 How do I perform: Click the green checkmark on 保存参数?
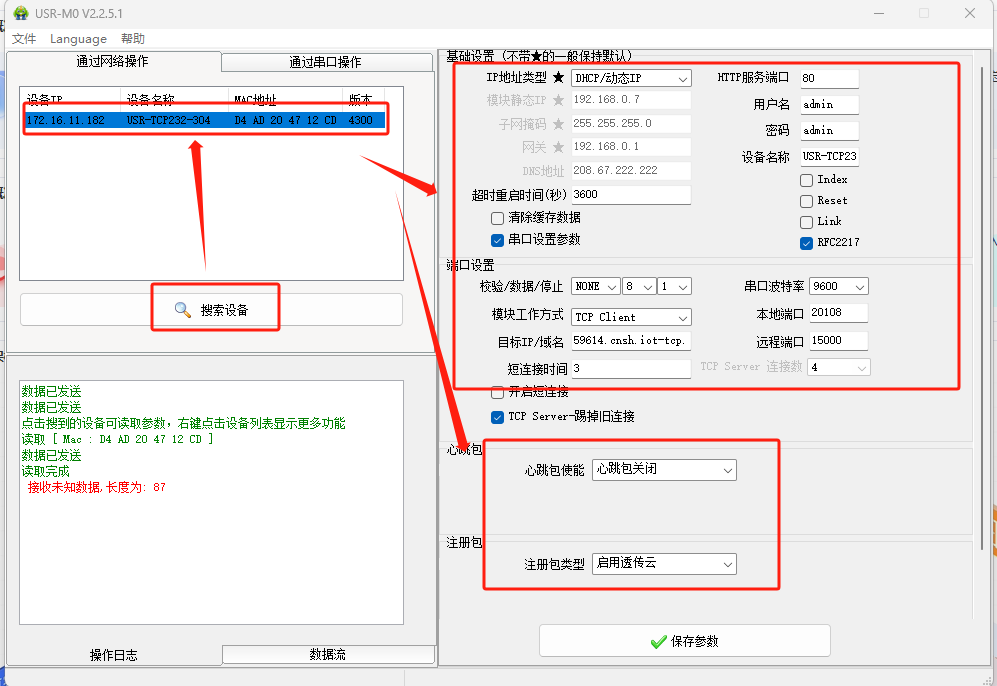(x=658, y=641)
